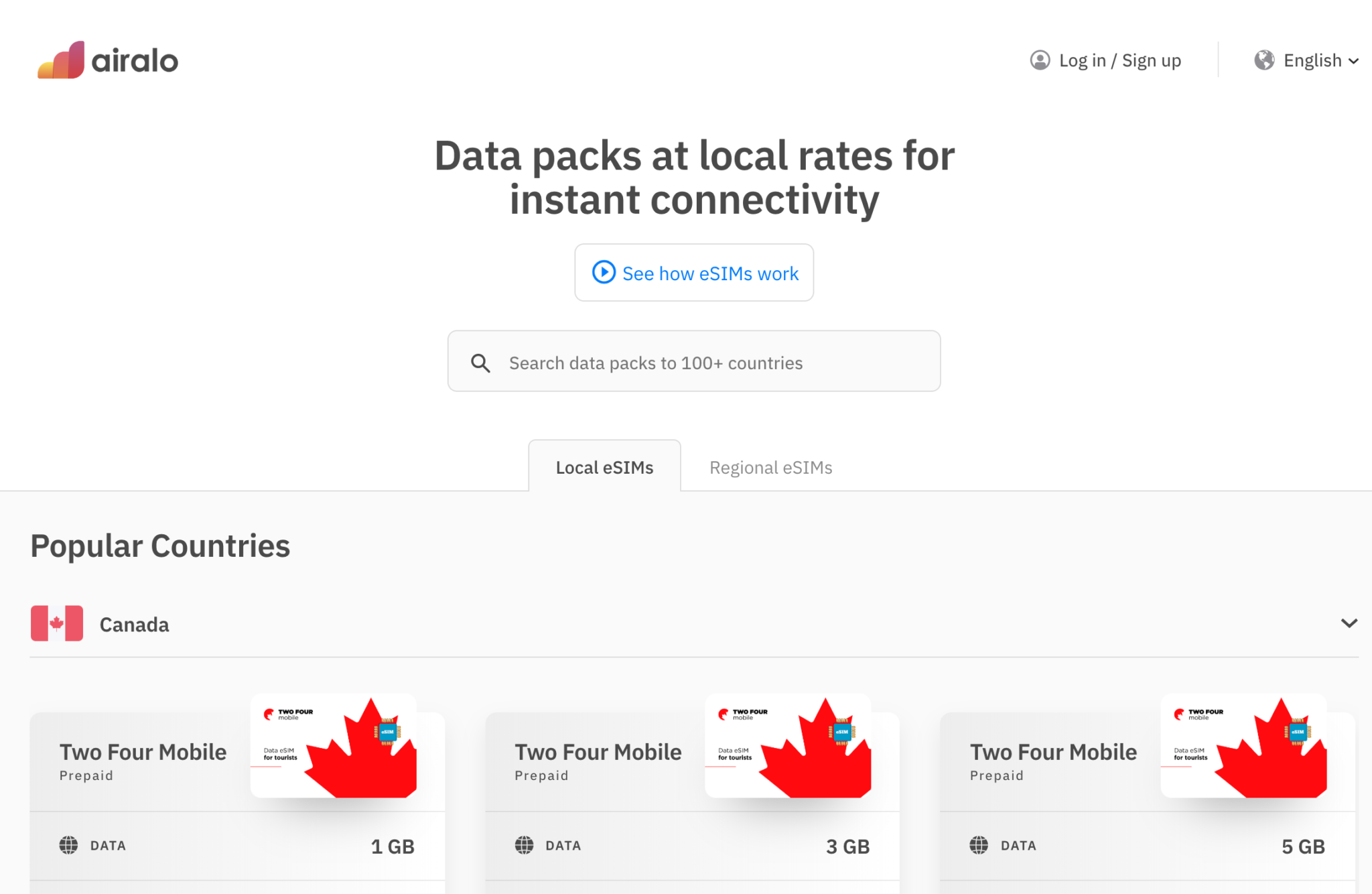Open Log in / Sign up
Screen dimensions: 1372x894
1119,60
